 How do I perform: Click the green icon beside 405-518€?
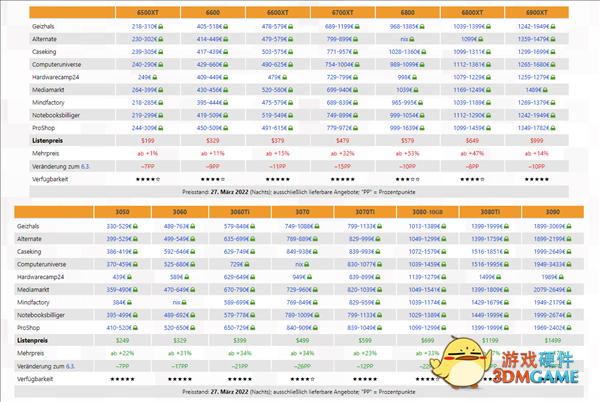[226, 26]
